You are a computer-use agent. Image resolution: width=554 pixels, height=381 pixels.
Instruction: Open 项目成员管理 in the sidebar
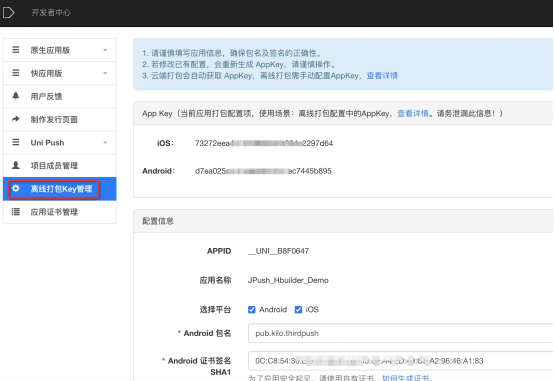60,165
